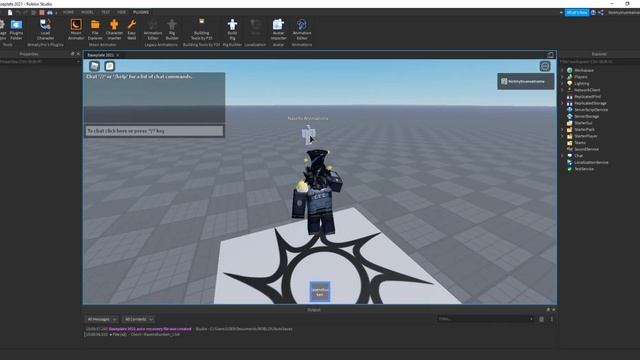Select ServerStorage in the Explorer
The image size is (640, 360).
587,116
